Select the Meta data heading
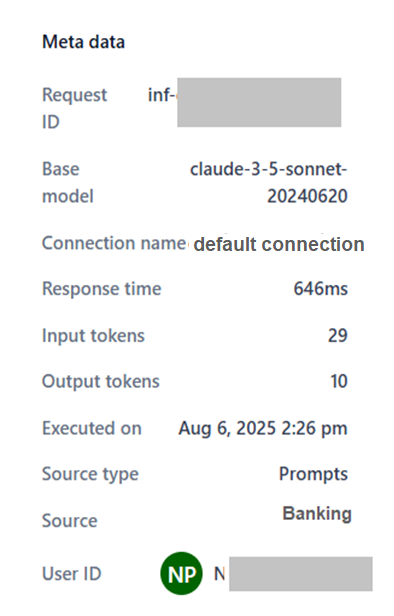 83,42
